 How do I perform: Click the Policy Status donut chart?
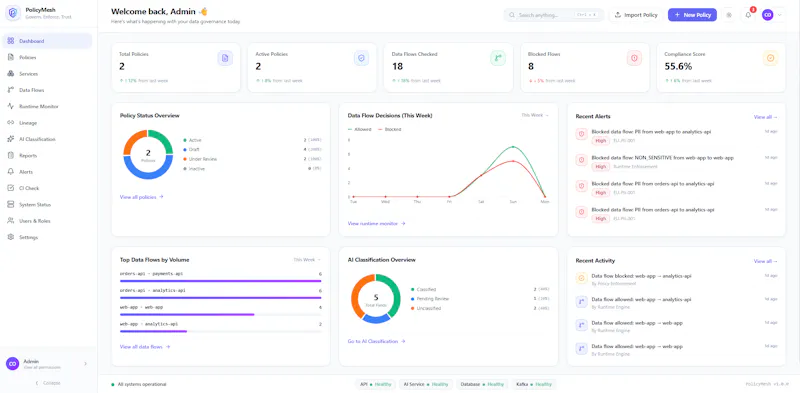pyautogui.click(x=148, y=155)
